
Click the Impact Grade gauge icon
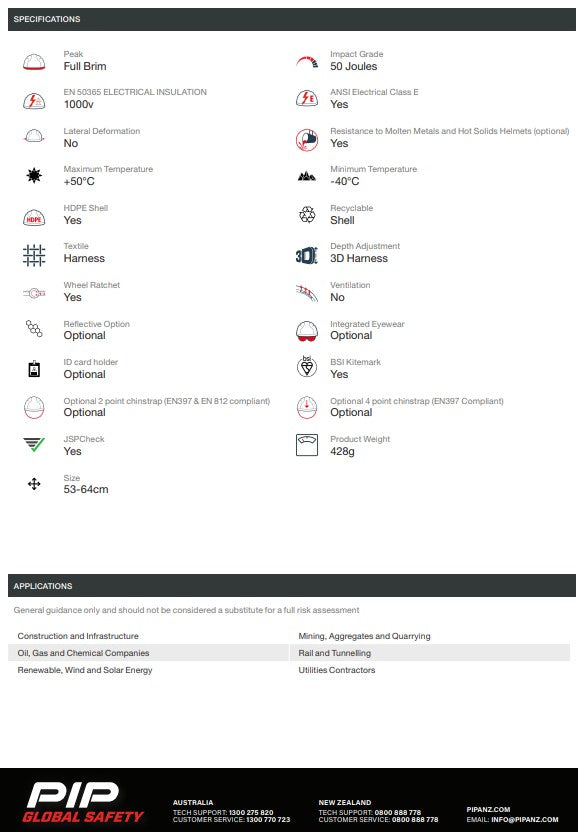click(x=307, y=62)
